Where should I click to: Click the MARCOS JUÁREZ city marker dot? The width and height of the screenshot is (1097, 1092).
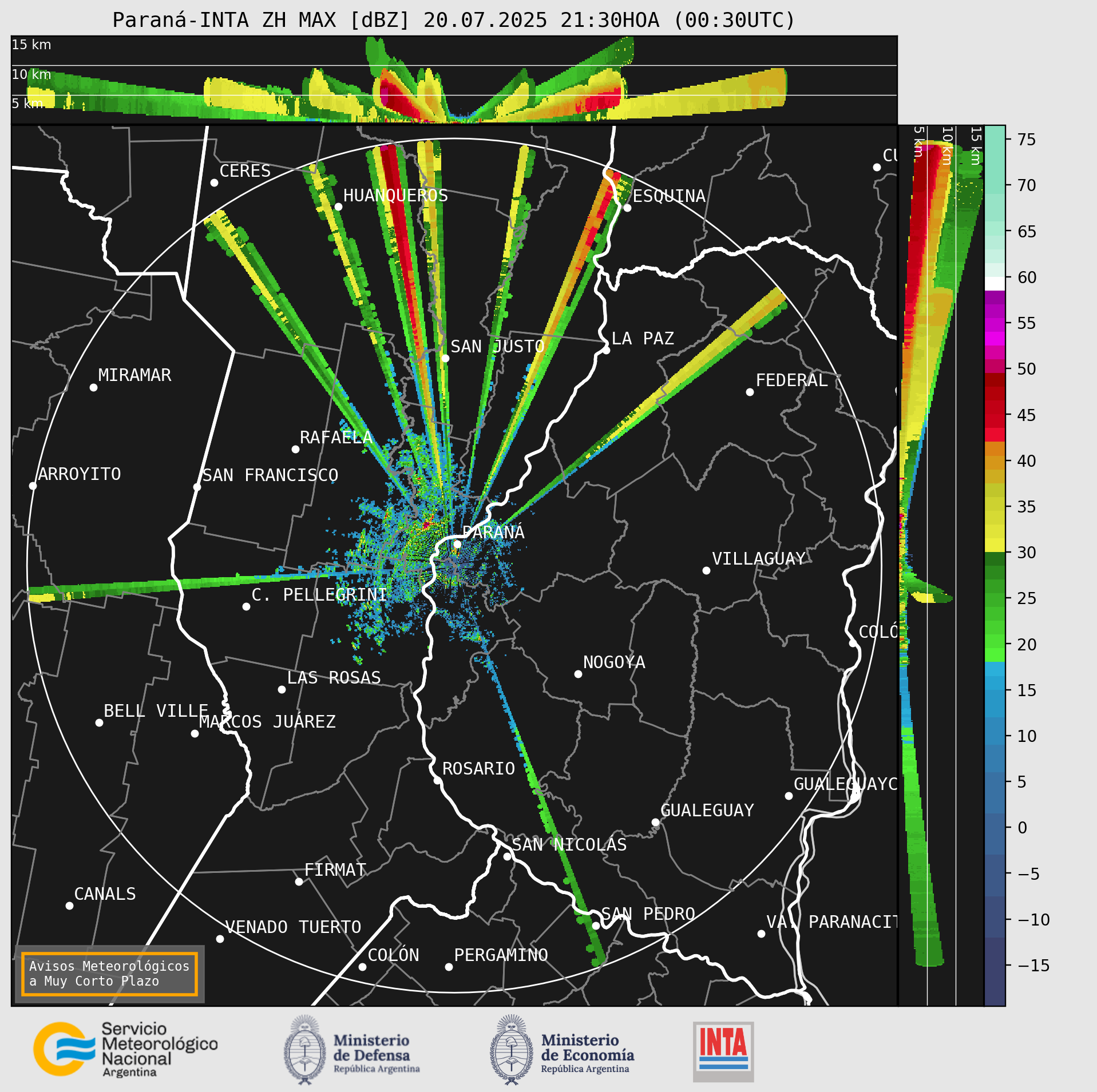click(195, 733)
